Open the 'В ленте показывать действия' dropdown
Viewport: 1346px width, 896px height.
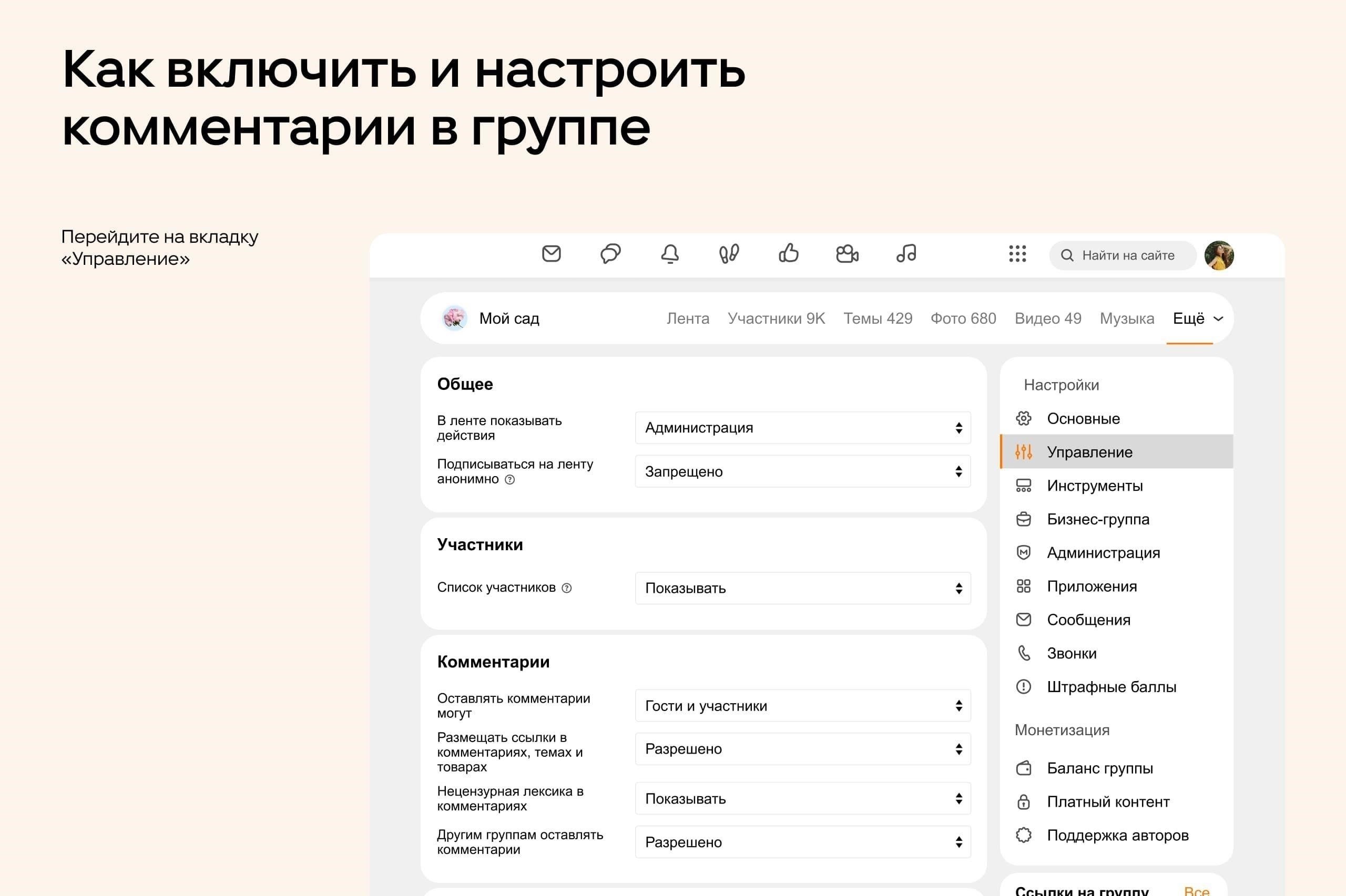click(x=802, y=427)
